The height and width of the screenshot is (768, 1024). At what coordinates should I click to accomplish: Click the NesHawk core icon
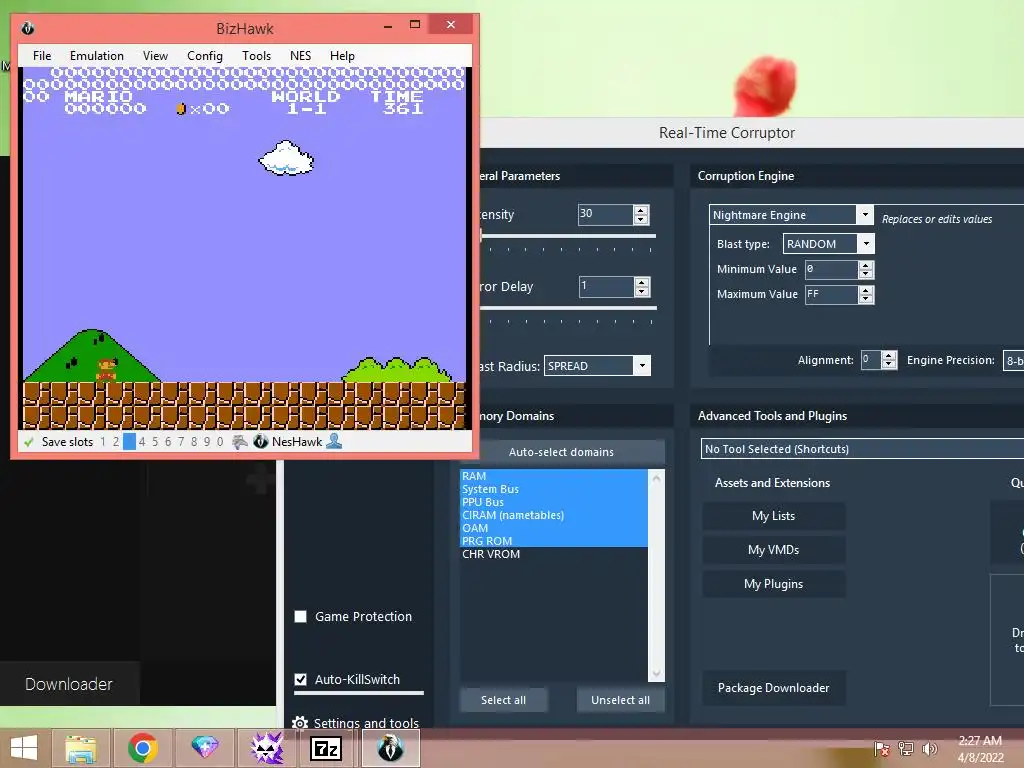click(x=261, y=441)
